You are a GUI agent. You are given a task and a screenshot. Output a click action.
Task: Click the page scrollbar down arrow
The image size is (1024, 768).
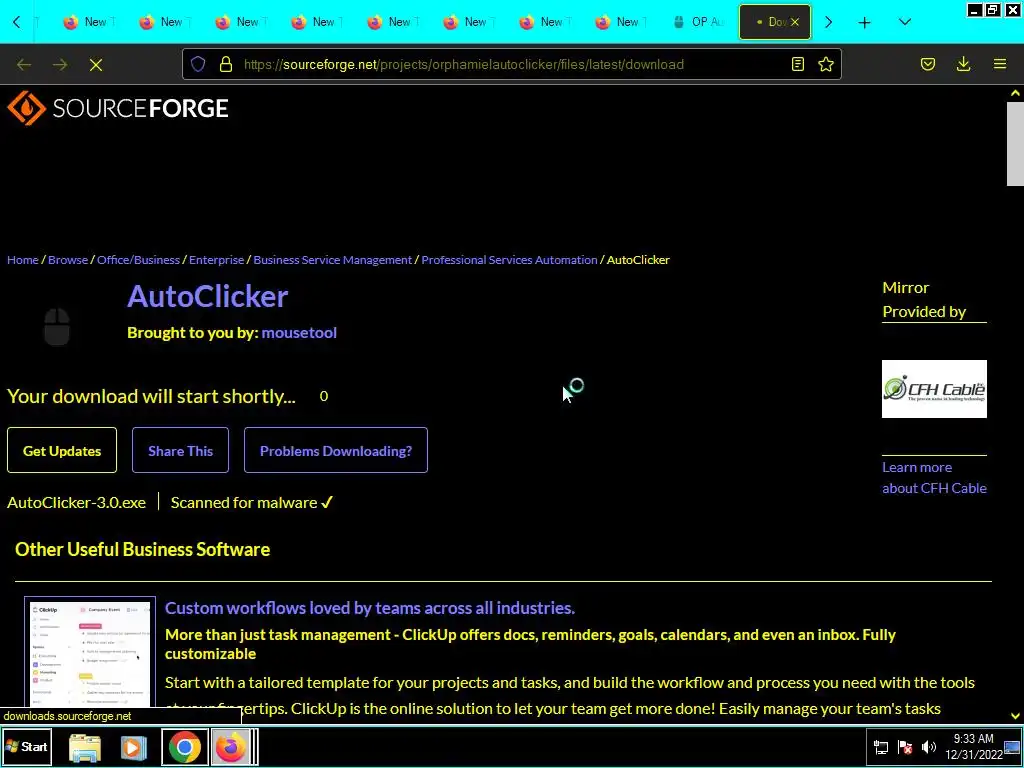tap(1015, 716)
